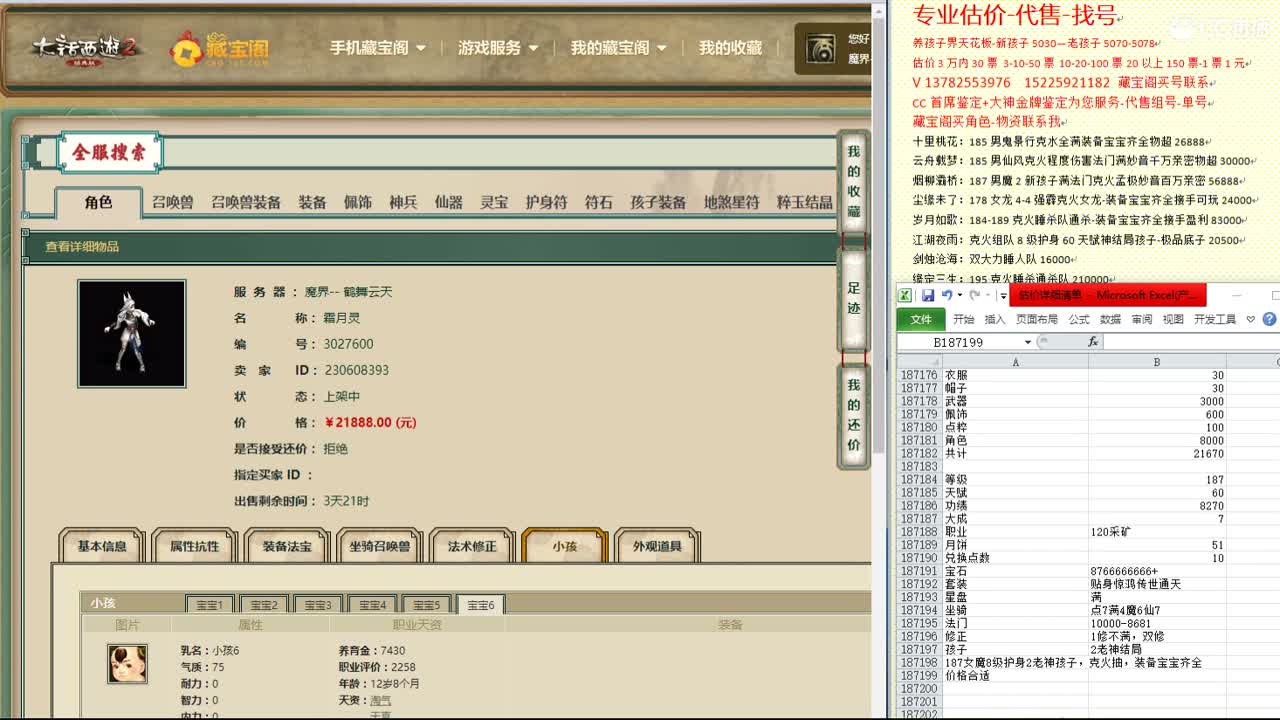Open the Name Box dropdown arrow
This screenshot has width=1280, height=720.
pos(1027,342)
